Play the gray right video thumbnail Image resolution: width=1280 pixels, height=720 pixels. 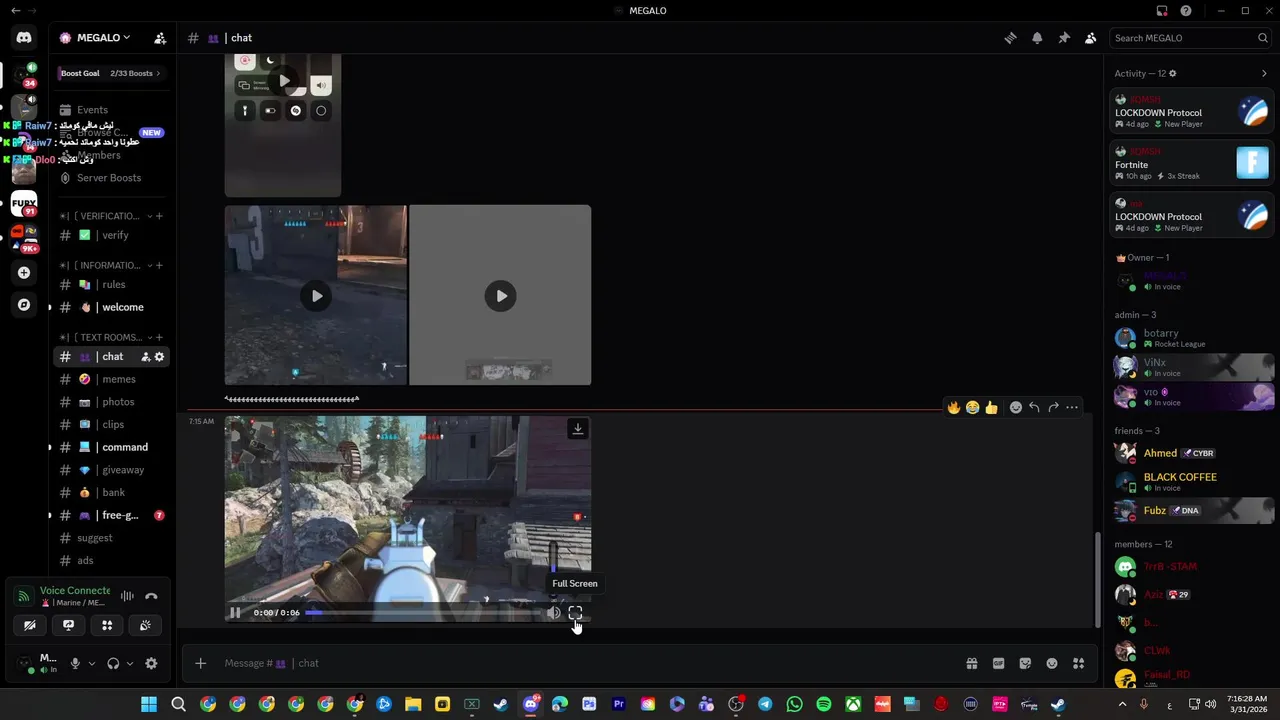tap(500, 296)
